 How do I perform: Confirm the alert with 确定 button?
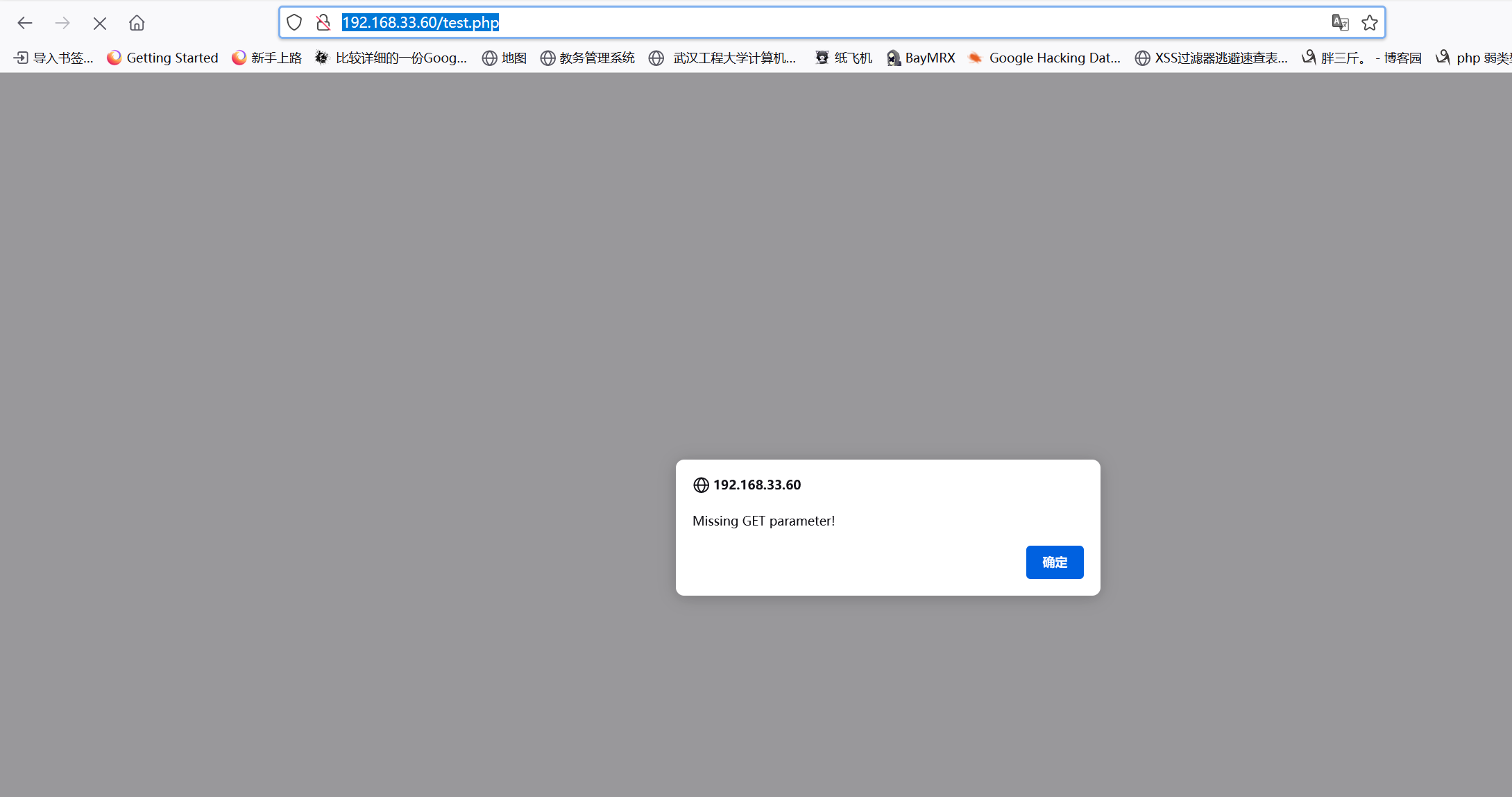click(x=1055, y=562)
